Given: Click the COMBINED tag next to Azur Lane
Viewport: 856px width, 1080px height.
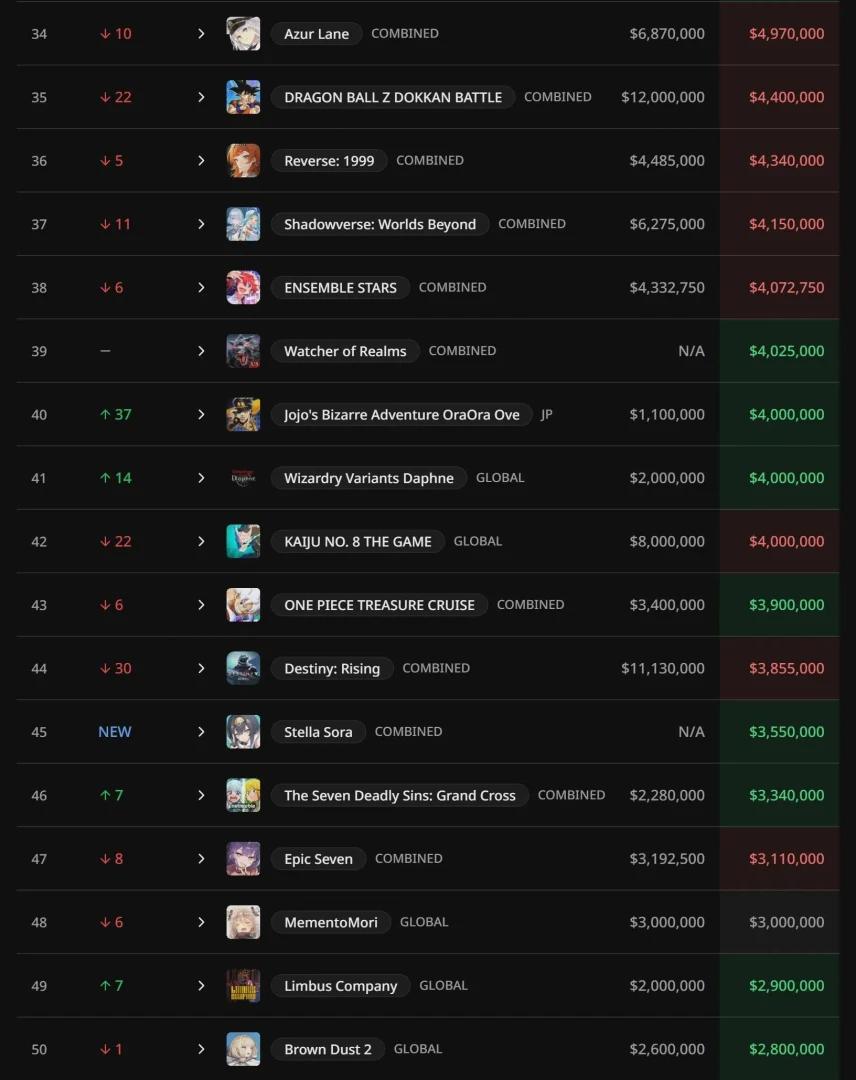Looking at the screenshot, I should click(404, 33).
